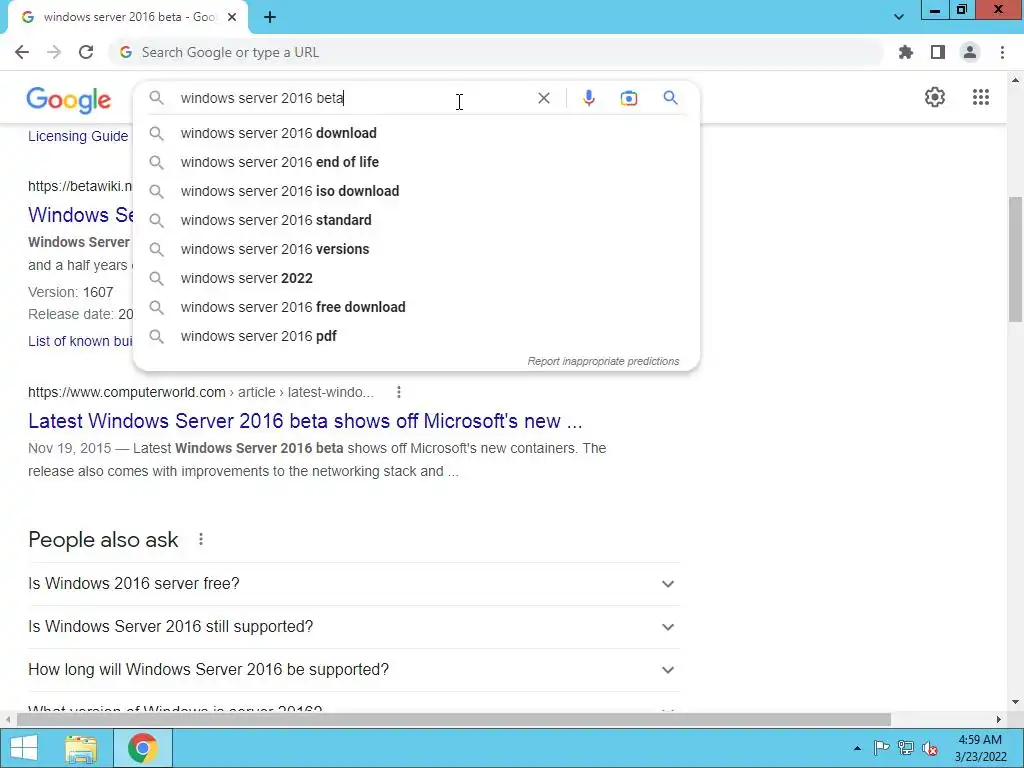Image resolution: width=1024 pixels, height=768 pixels.
Task: Click the vertical scrollbar down arrow
Action: click(x=1015, y=703)
